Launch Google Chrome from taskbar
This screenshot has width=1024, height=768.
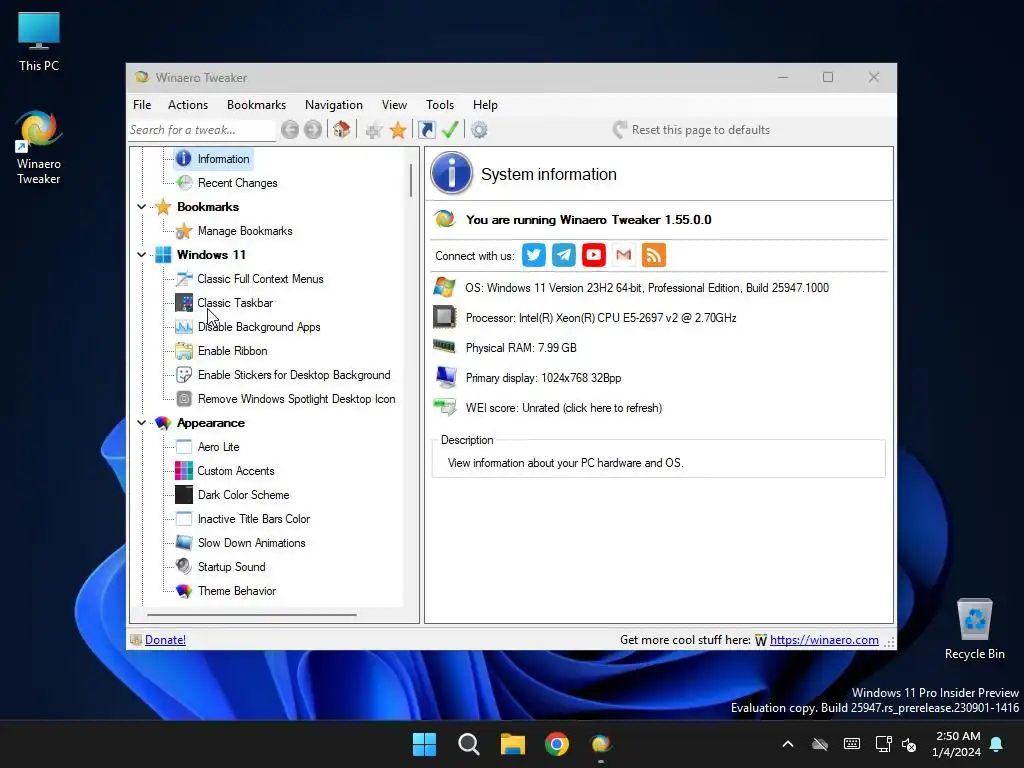click(557, 744)
